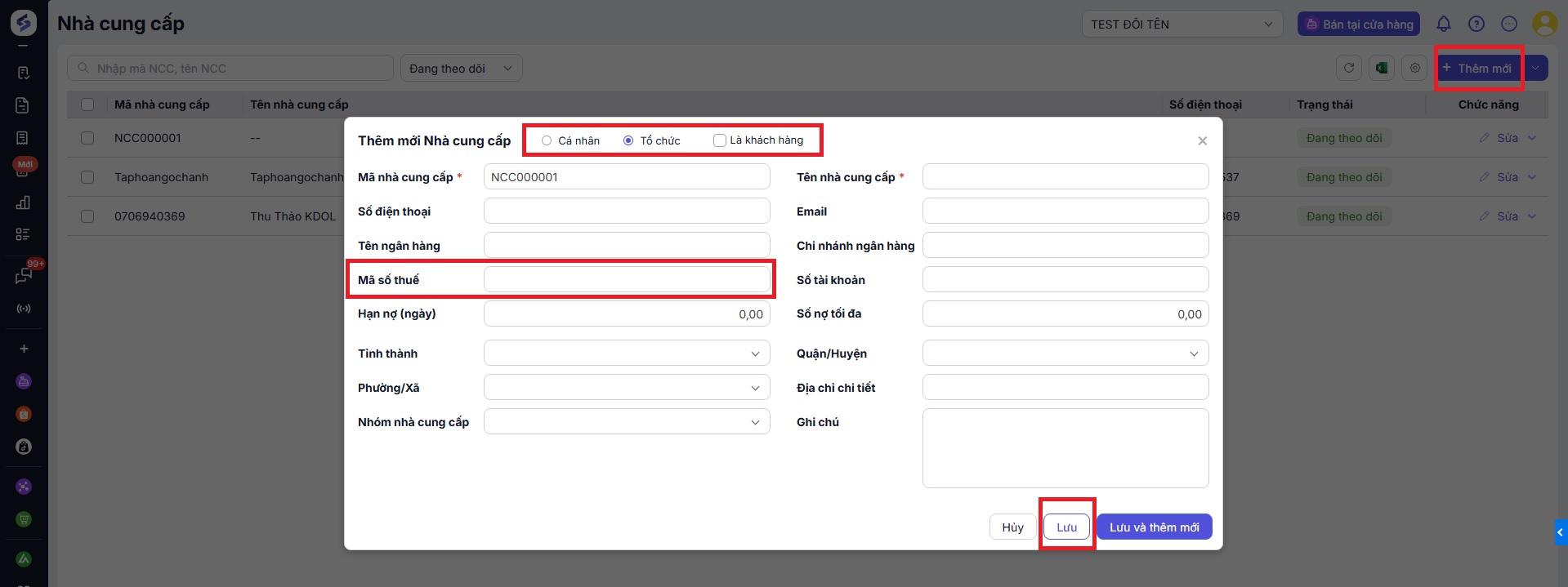This screenshot has width=1568, height=587.
Task: Open the user avatar menu
Action: [1544, 24]
